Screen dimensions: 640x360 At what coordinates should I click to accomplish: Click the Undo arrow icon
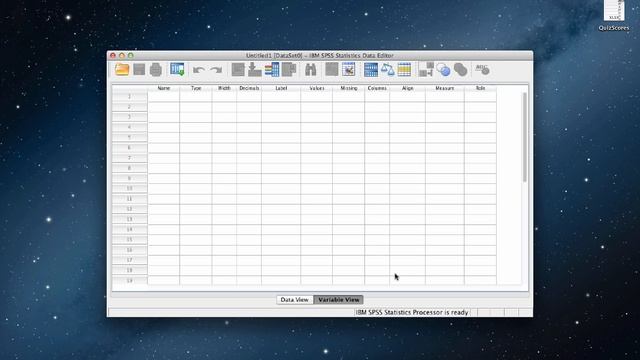pyautogui.click(x=199, y=70)
